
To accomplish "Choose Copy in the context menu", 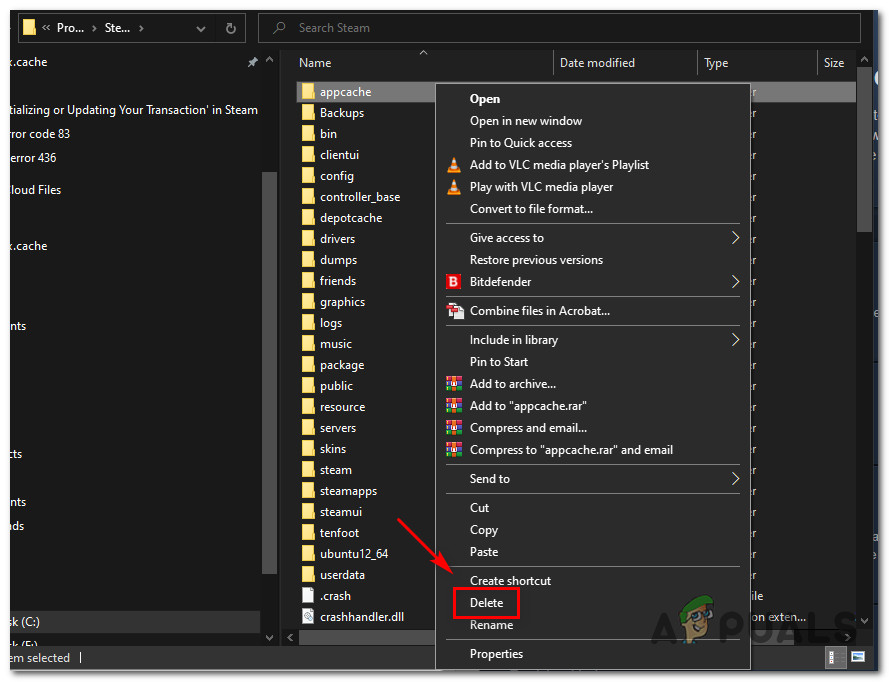I will pos(484,530).
